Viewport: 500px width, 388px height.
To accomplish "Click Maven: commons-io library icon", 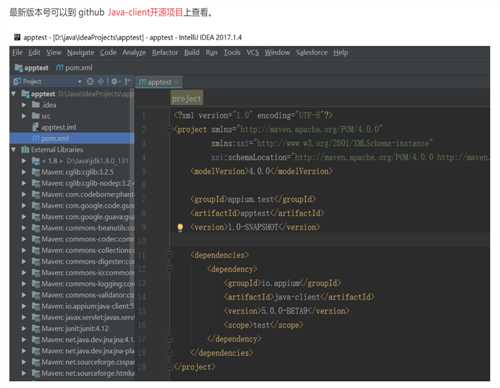I will pos(36,273).
